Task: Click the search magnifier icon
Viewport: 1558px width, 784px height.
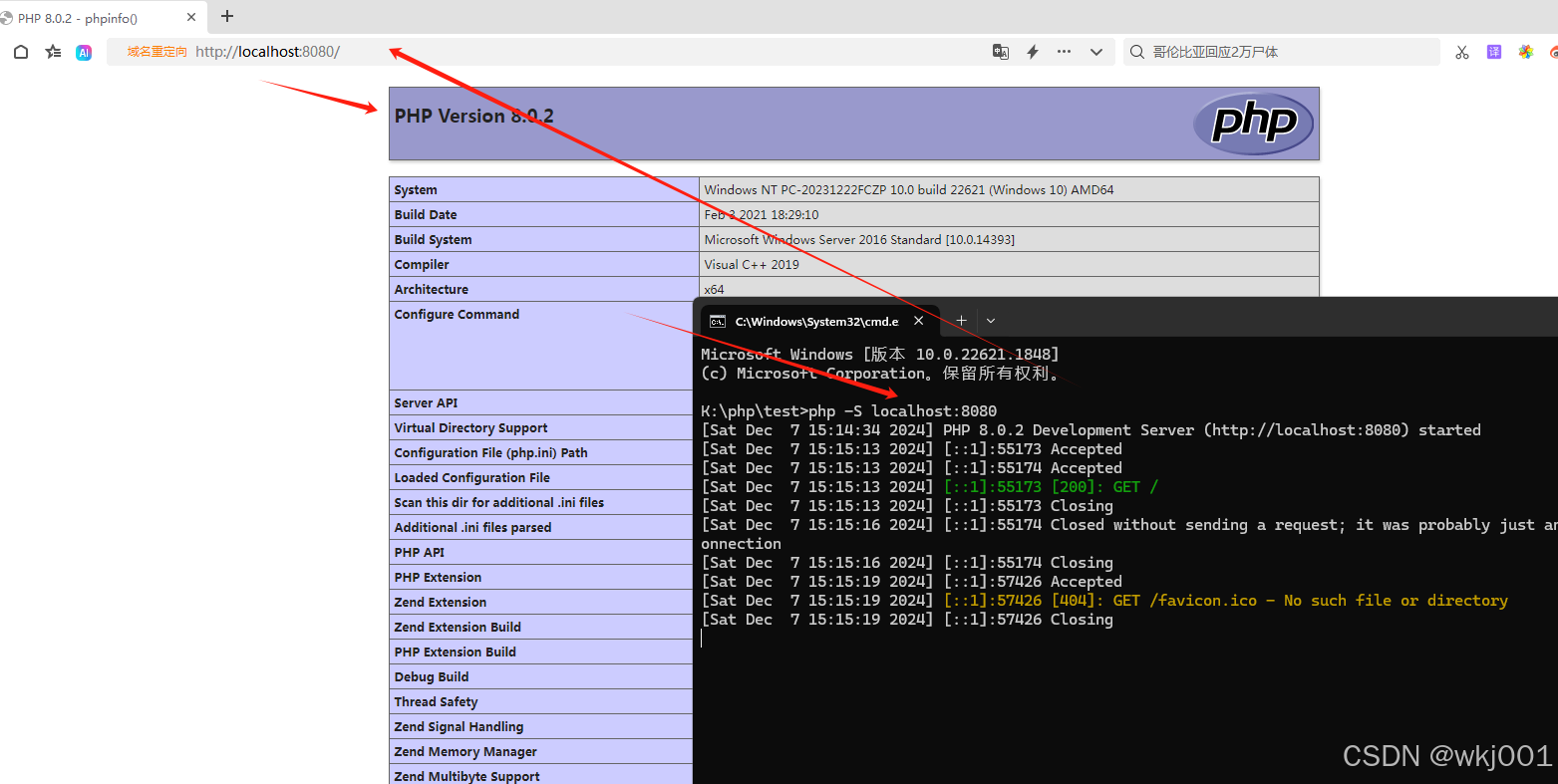Action: coord(1137,52)
